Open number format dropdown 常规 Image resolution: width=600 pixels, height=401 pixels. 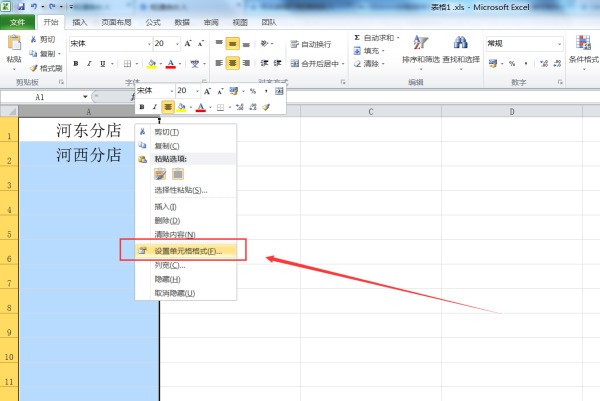click(x=559, y=44)
